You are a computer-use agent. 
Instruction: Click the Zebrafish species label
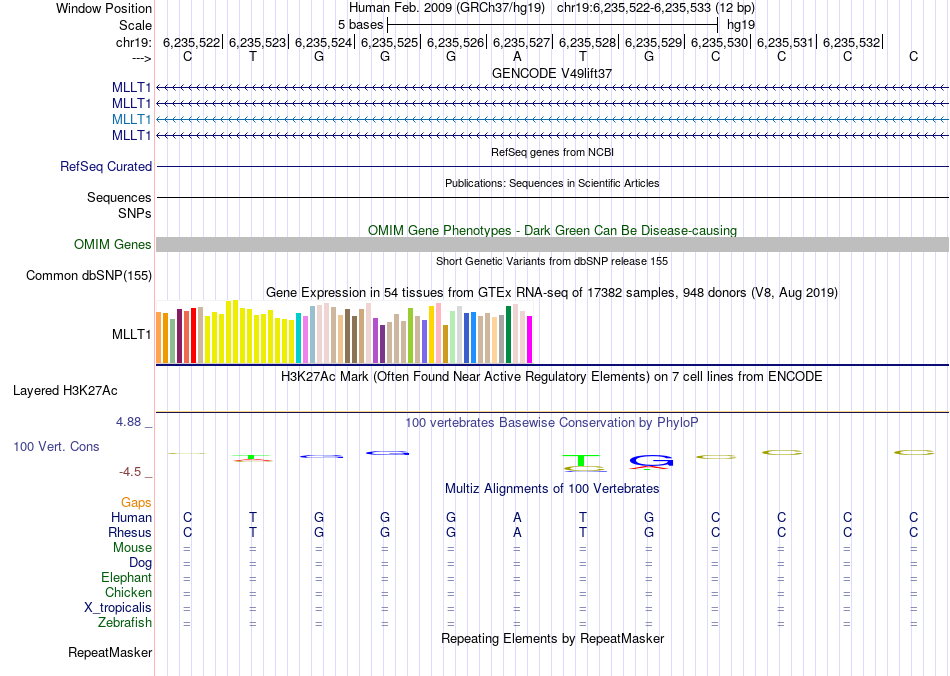point(125,622)
